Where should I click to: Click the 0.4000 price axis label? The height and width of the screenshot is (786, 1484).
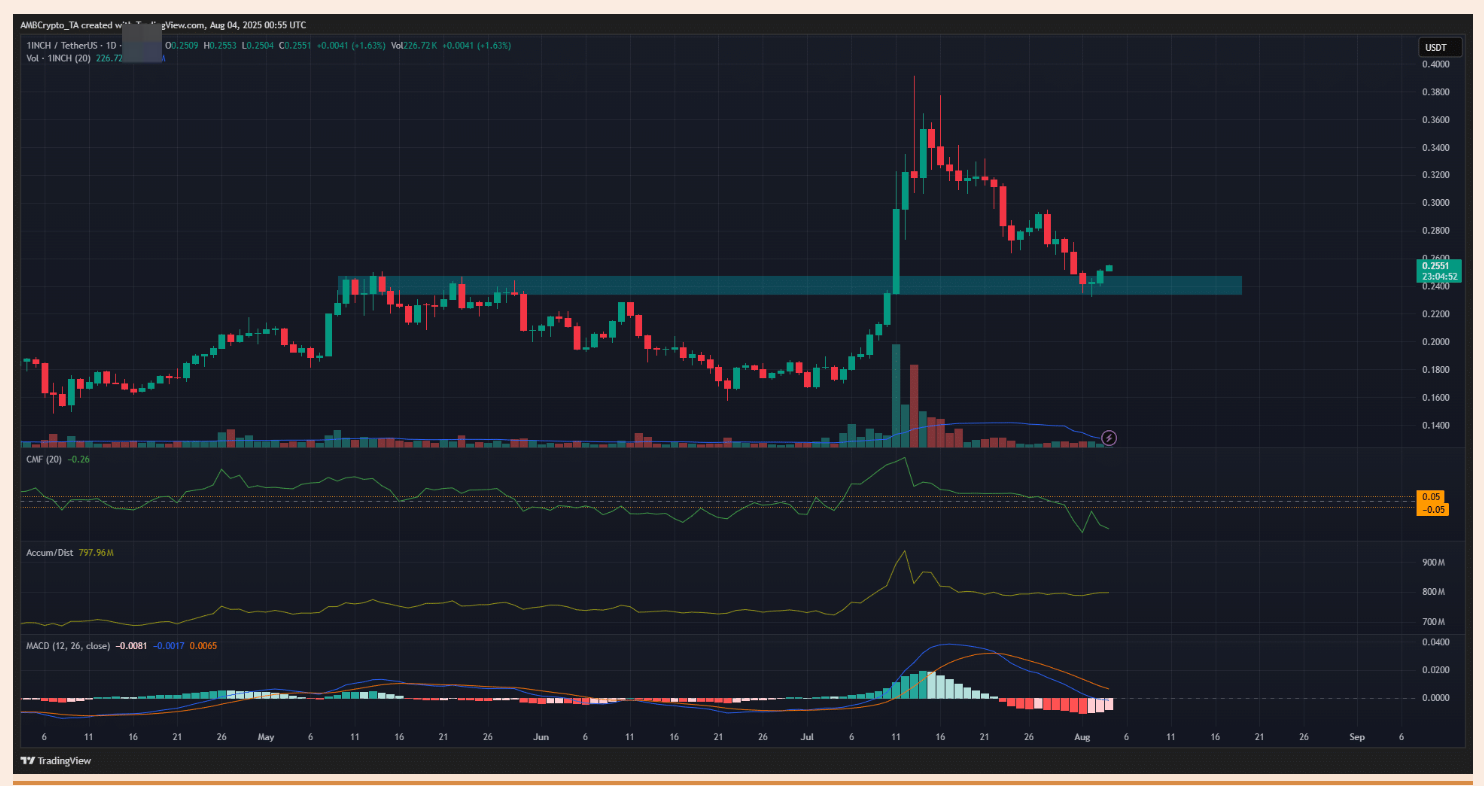(x=1435, y=64)
